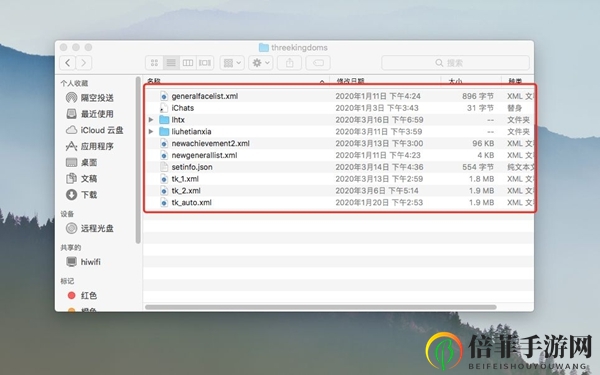Screen dimensions: 600x375
Task: Expand the liuhetianxia folder disclosure triangle
Action: pyautogui.click(x=151, y=132)
